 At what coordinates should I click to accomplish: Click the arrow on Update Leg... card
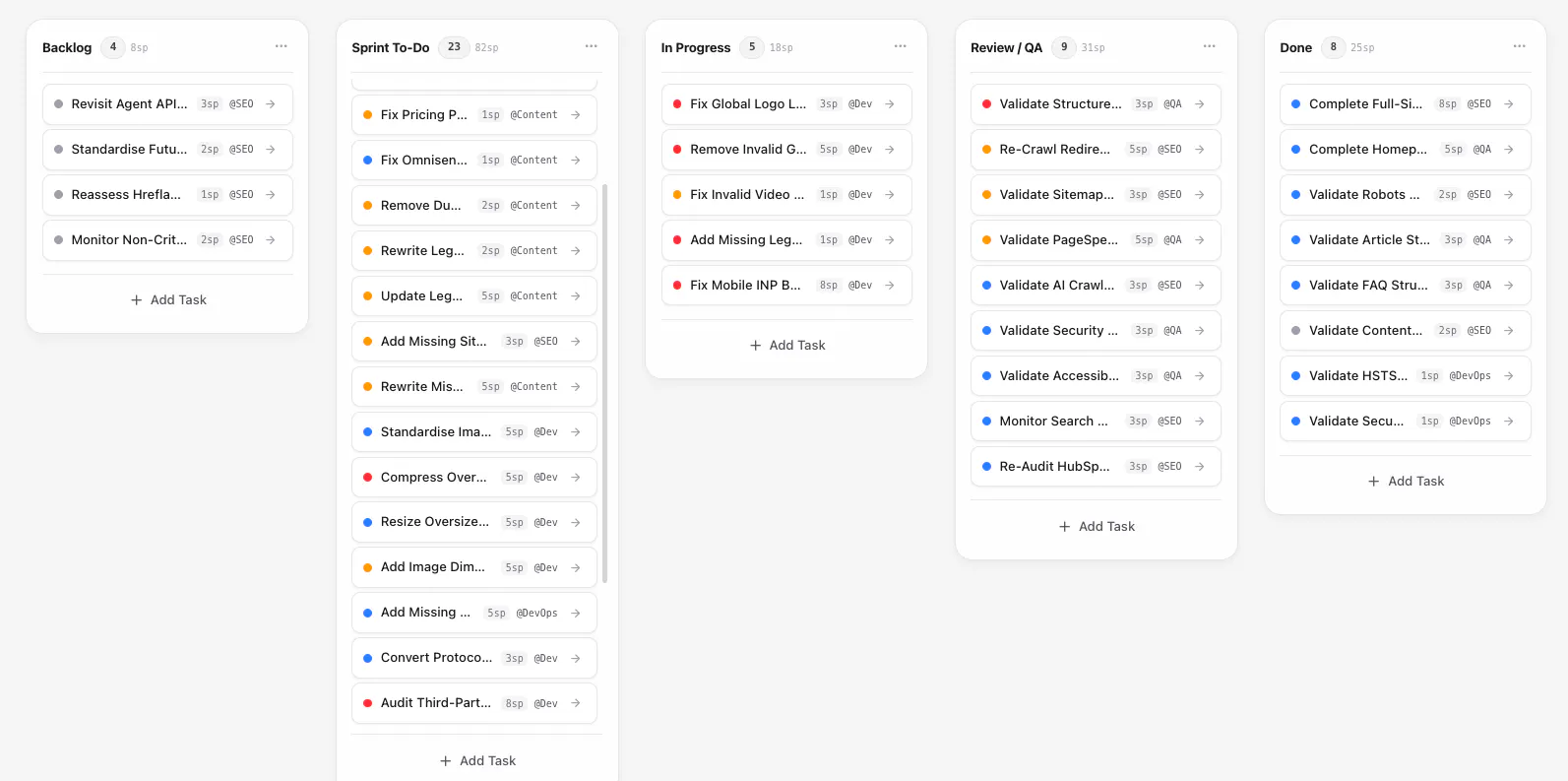[x=576, y=296]
